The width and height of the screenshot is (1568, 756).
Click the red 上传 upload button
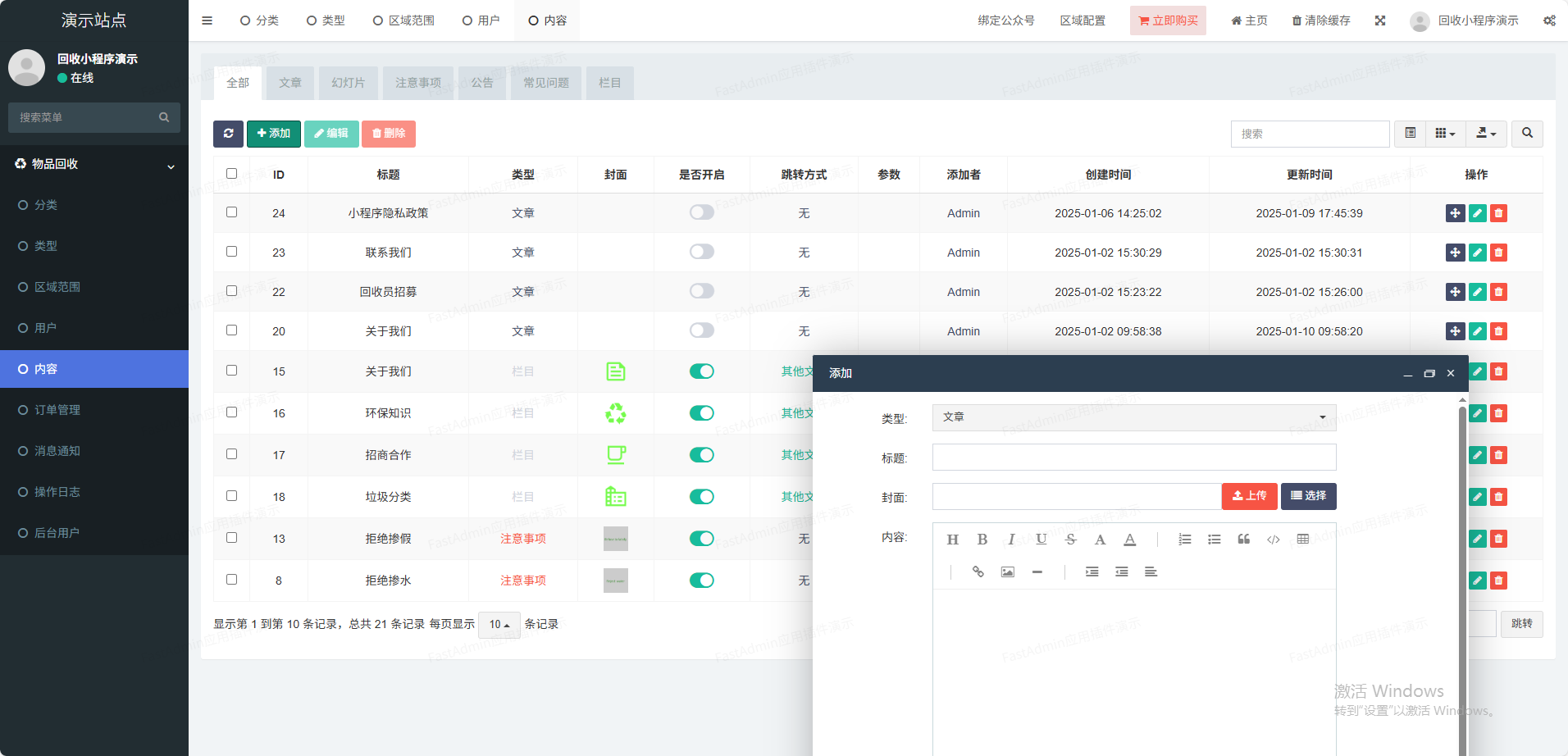click(x=1249, y=496)
